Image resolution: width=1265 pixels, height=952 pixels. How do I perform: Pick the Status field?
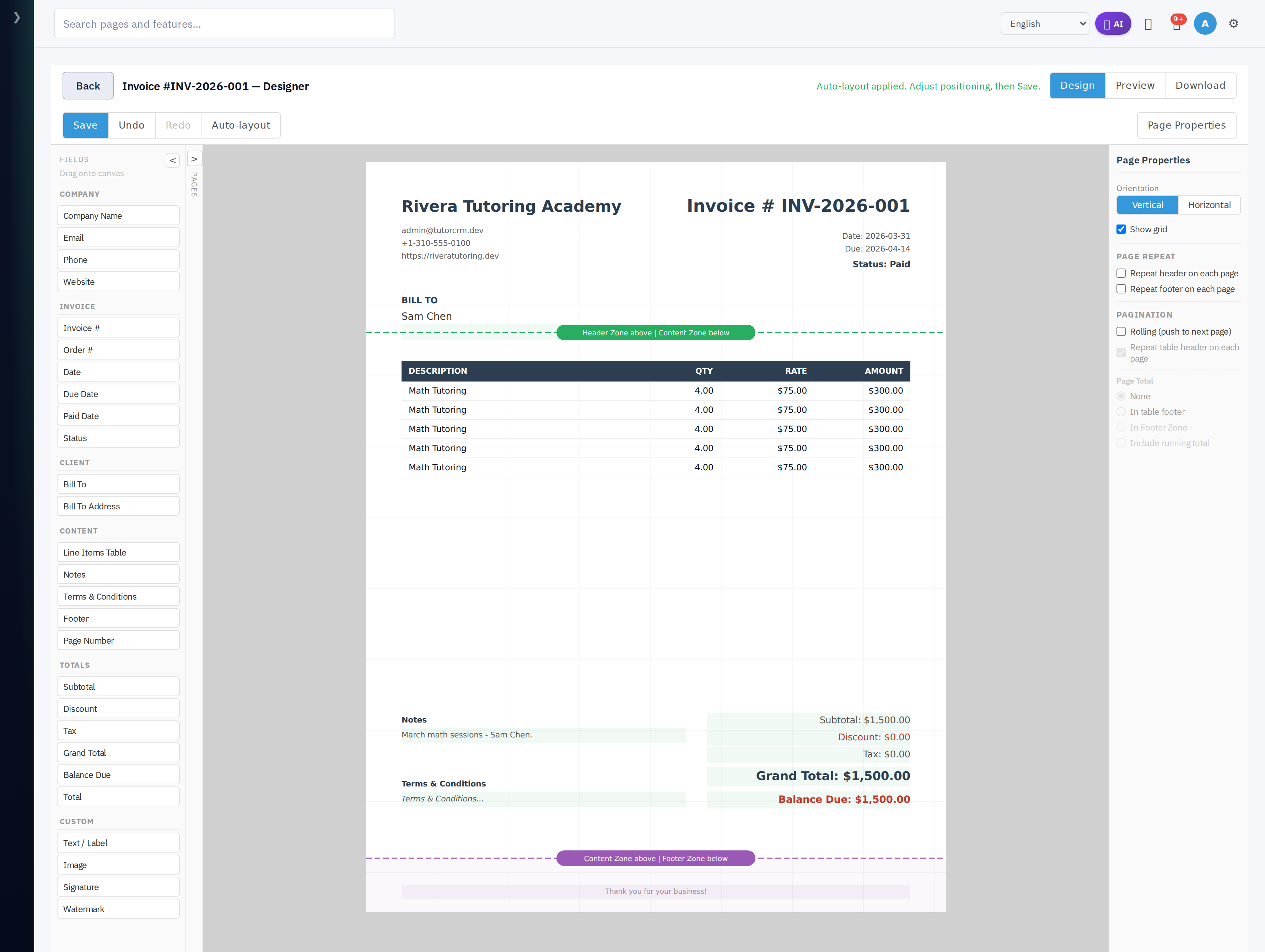(118, 438)
